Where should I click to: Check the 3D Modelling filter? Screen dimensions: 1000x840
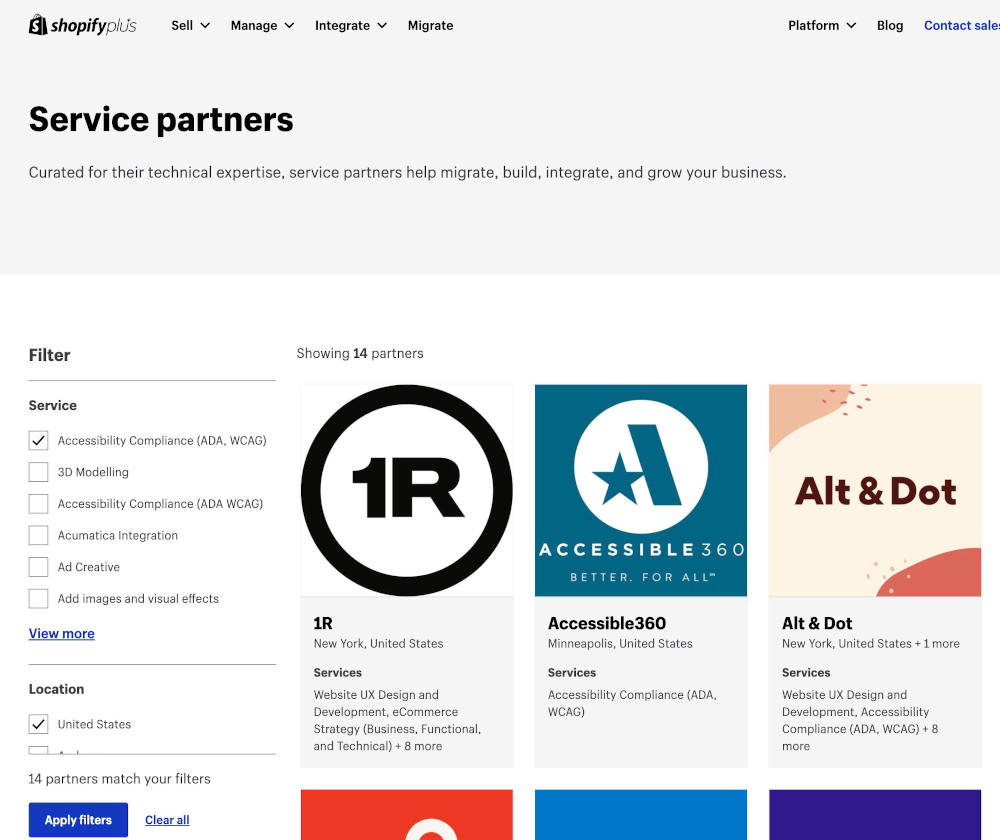[x=38, y=472]
